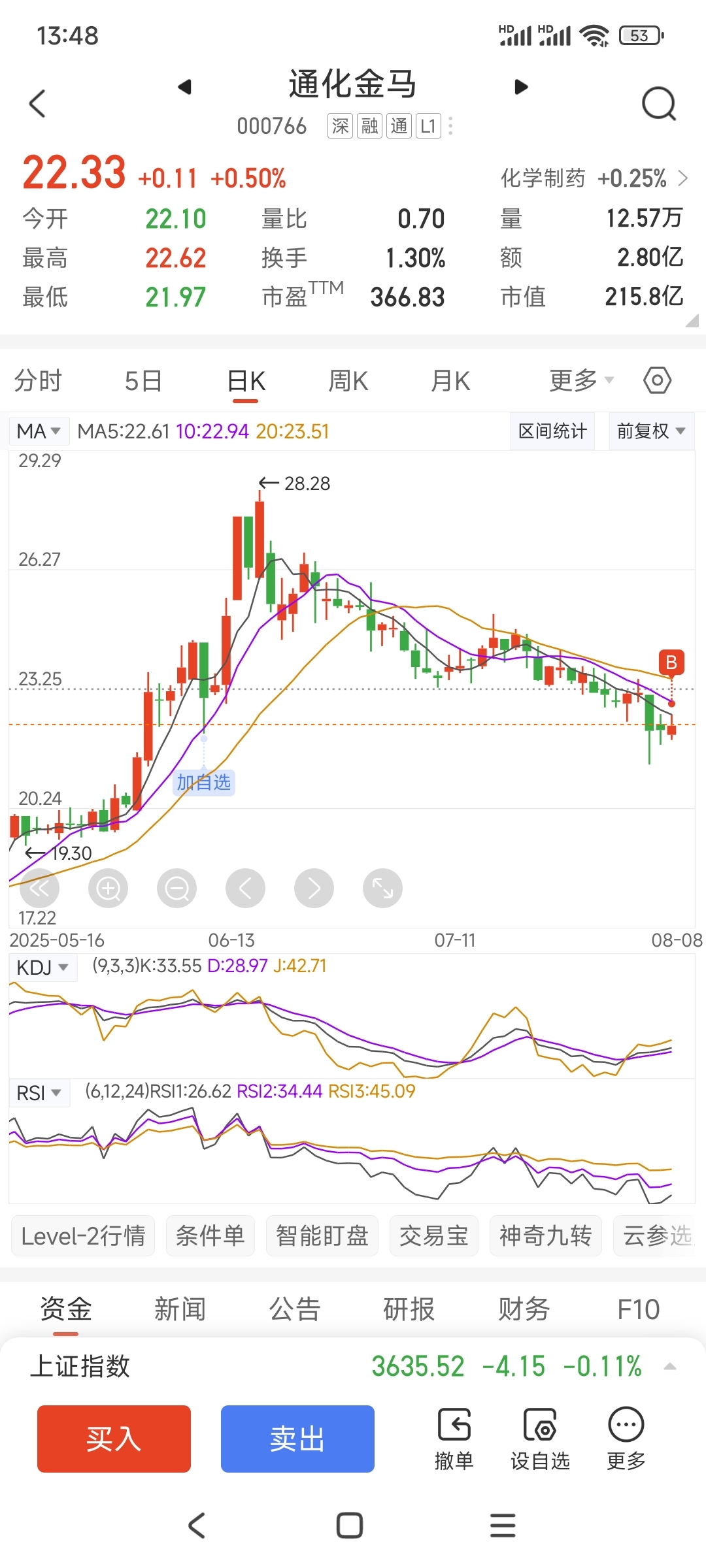Open MA indicator dropdown
The image size is (706, 1568).
pos(38,431)
